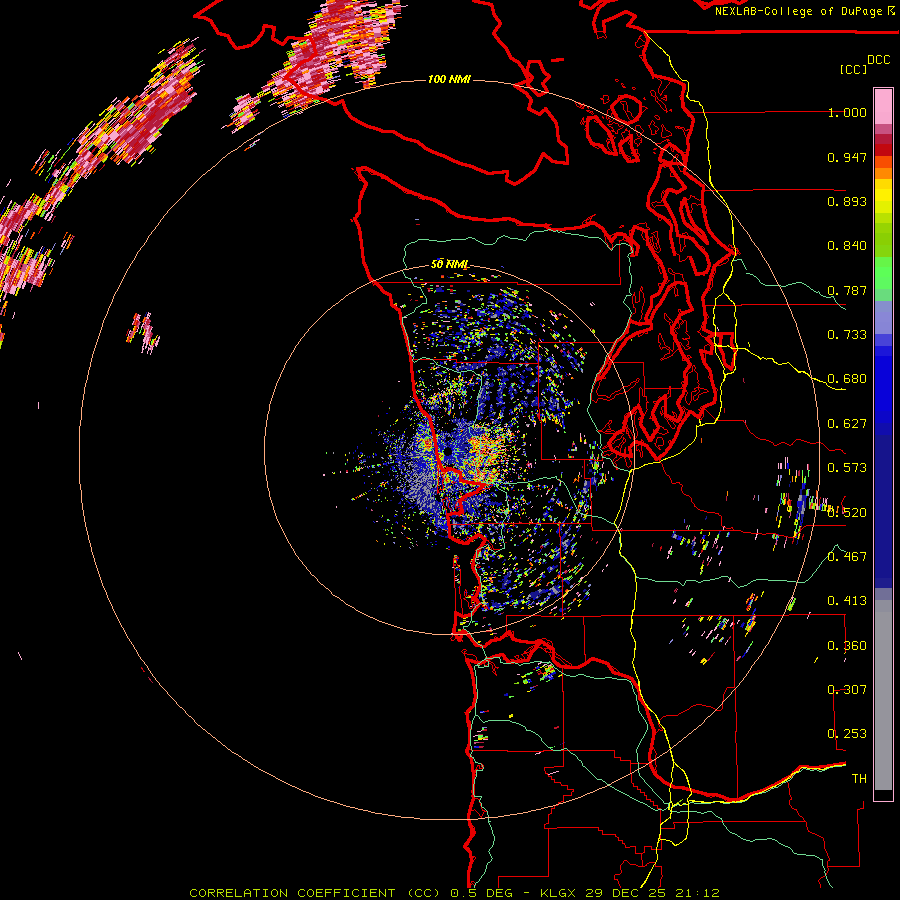Viewport: 900px width, 900px height.
Task: Click the gray lower segment of color bar
Action: pos(883,695)
